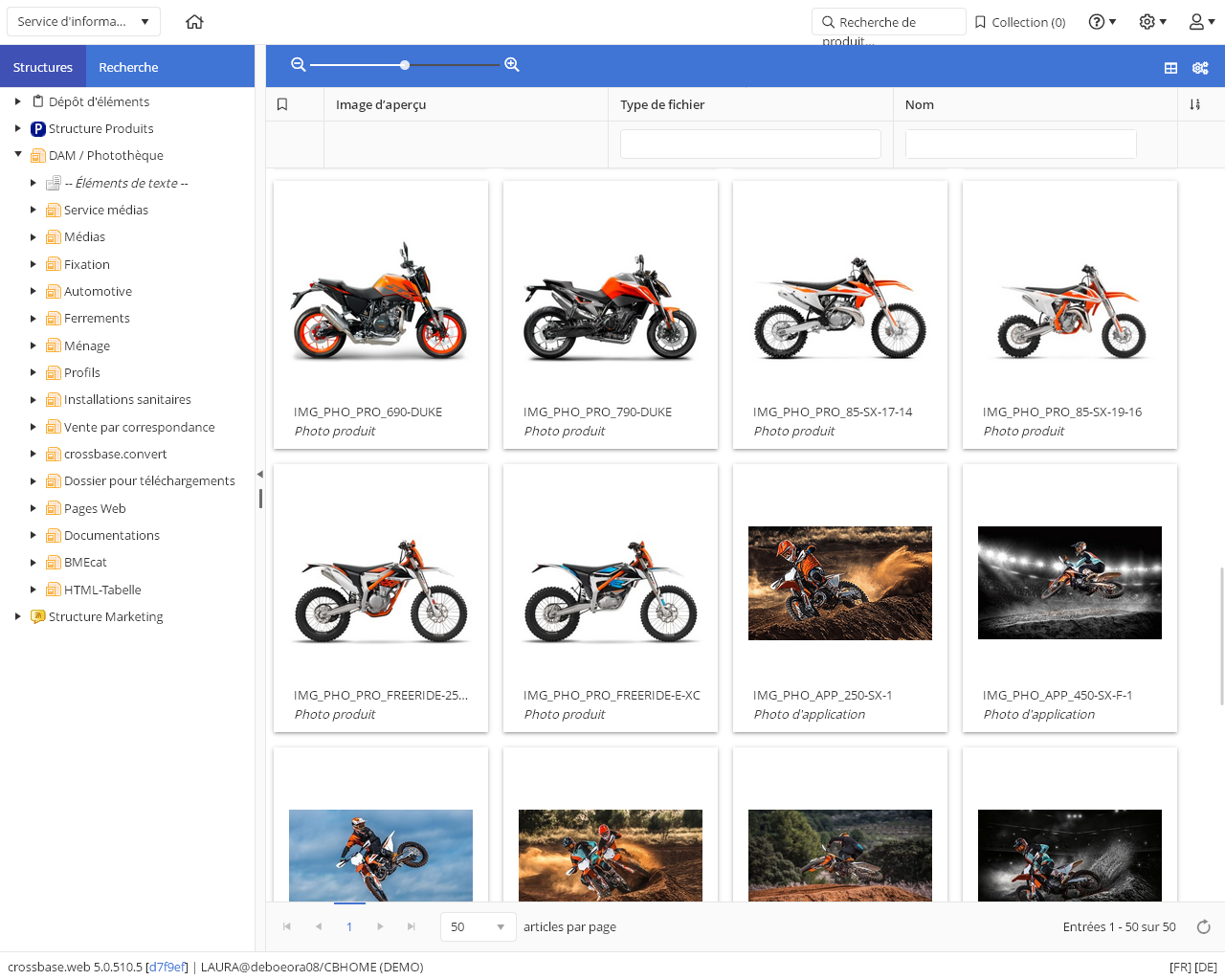This screenshot has height=980, width=1225.
Task: Switch to grid view layout icon
Action: coord(1170,68)
